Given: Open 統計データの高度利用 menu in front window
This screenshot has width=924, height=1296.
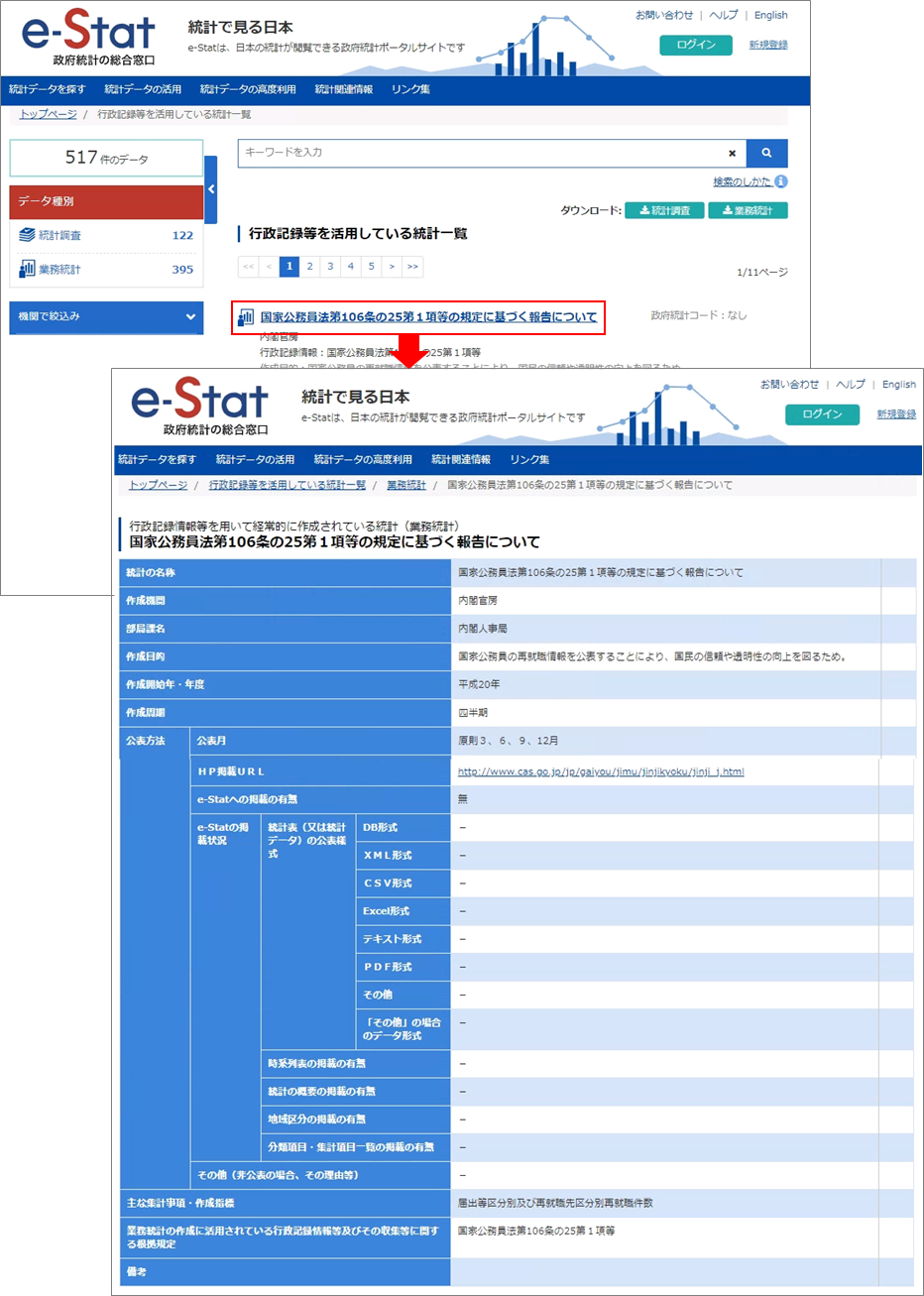Looking at the screenshot, I should [x=363, y=459].
